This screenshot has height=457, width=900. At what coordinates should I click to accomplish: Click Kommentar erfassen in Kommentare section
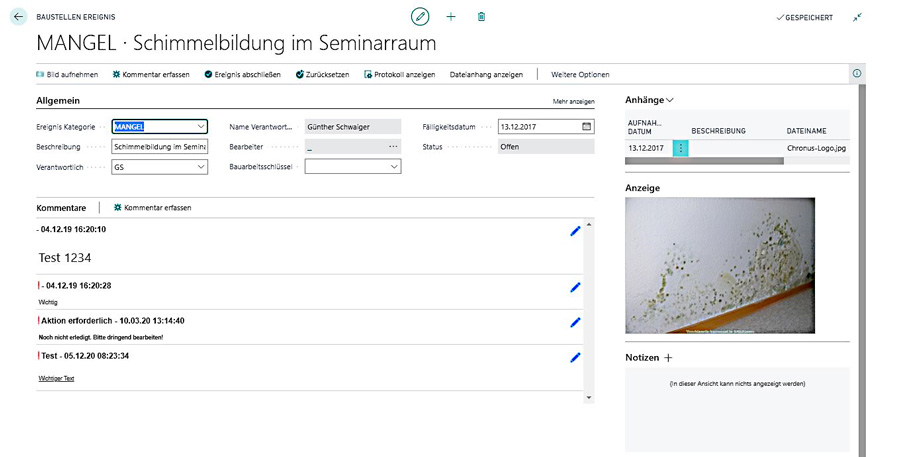pyautogui.click(x=153, y=208)
